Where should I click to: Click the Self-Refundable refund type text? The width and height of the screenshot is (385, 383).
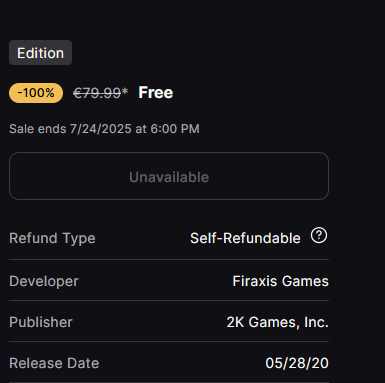point(245,238)
